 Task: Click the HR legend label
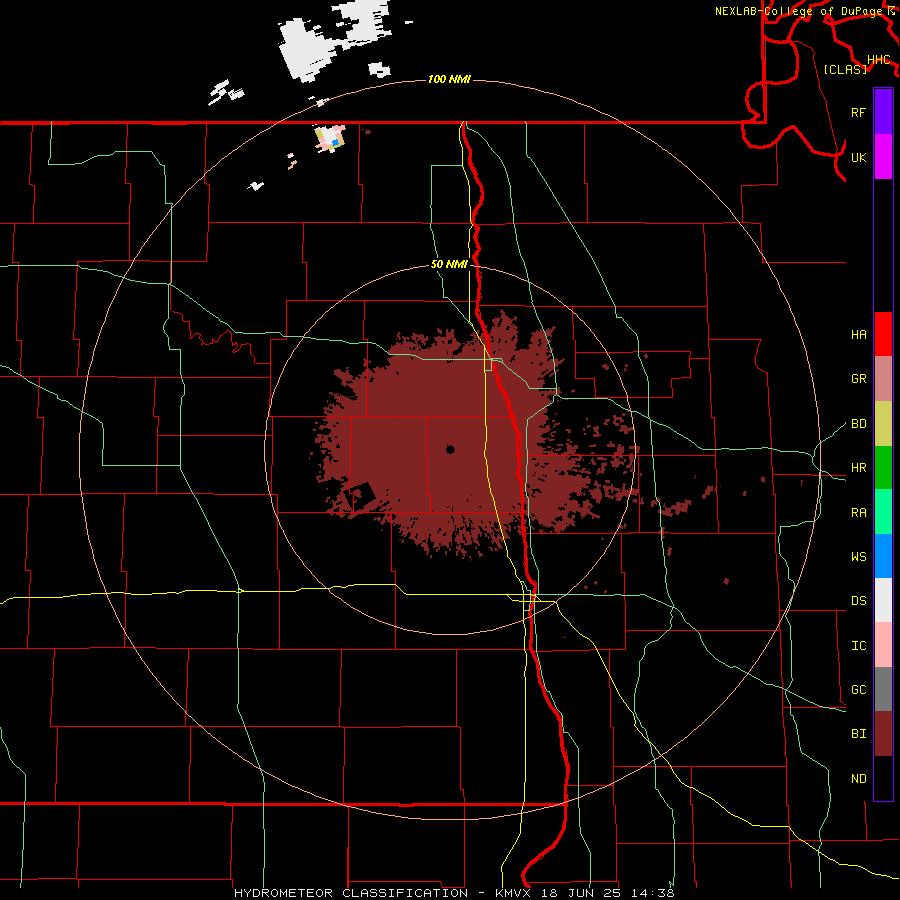pos(858,468)
